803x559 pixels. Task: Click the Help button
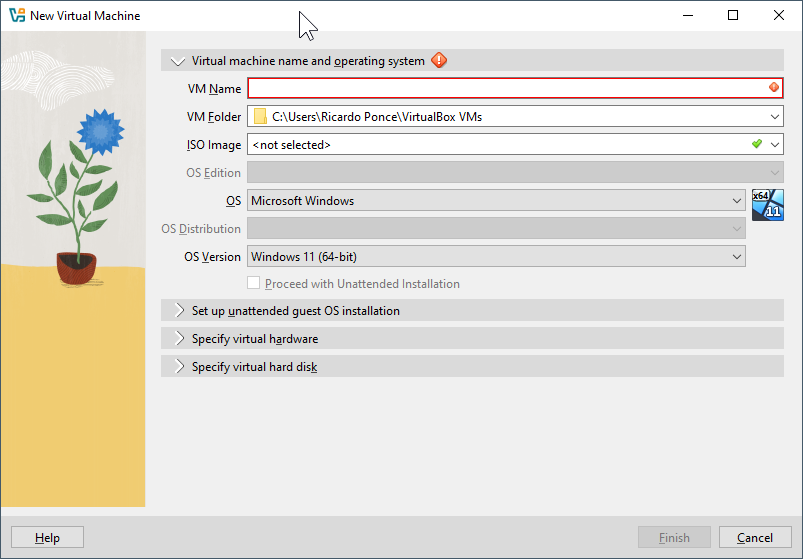point(47,538)
